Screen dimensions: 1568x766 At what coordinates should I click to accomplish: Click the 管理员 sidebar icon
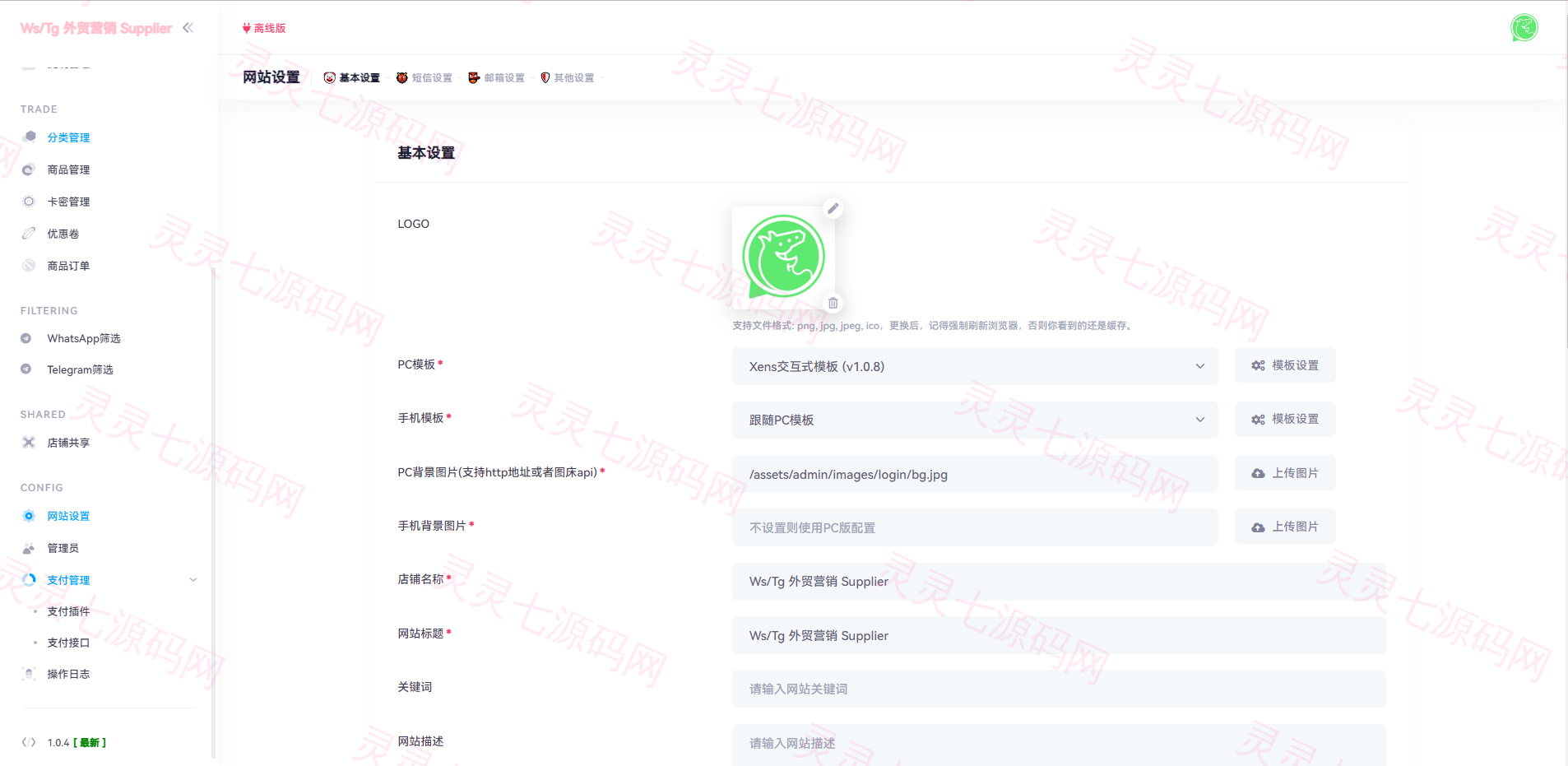29,548
